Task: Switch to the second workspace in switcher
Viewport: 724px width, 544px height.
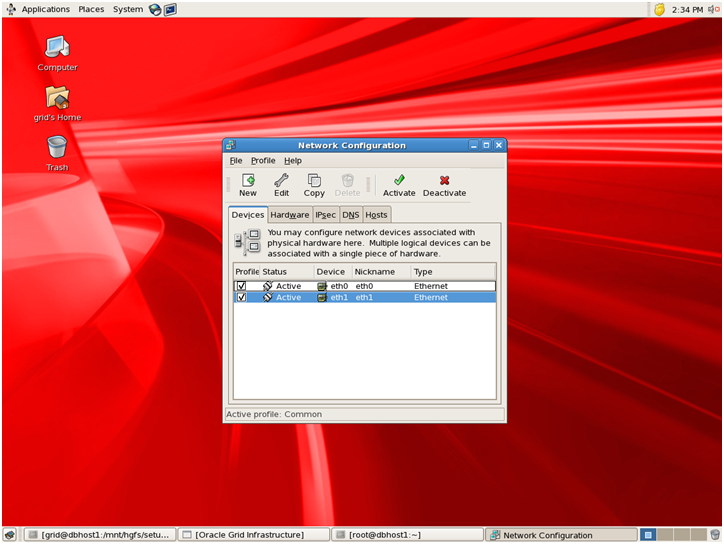Action: (x=665, y=535)
